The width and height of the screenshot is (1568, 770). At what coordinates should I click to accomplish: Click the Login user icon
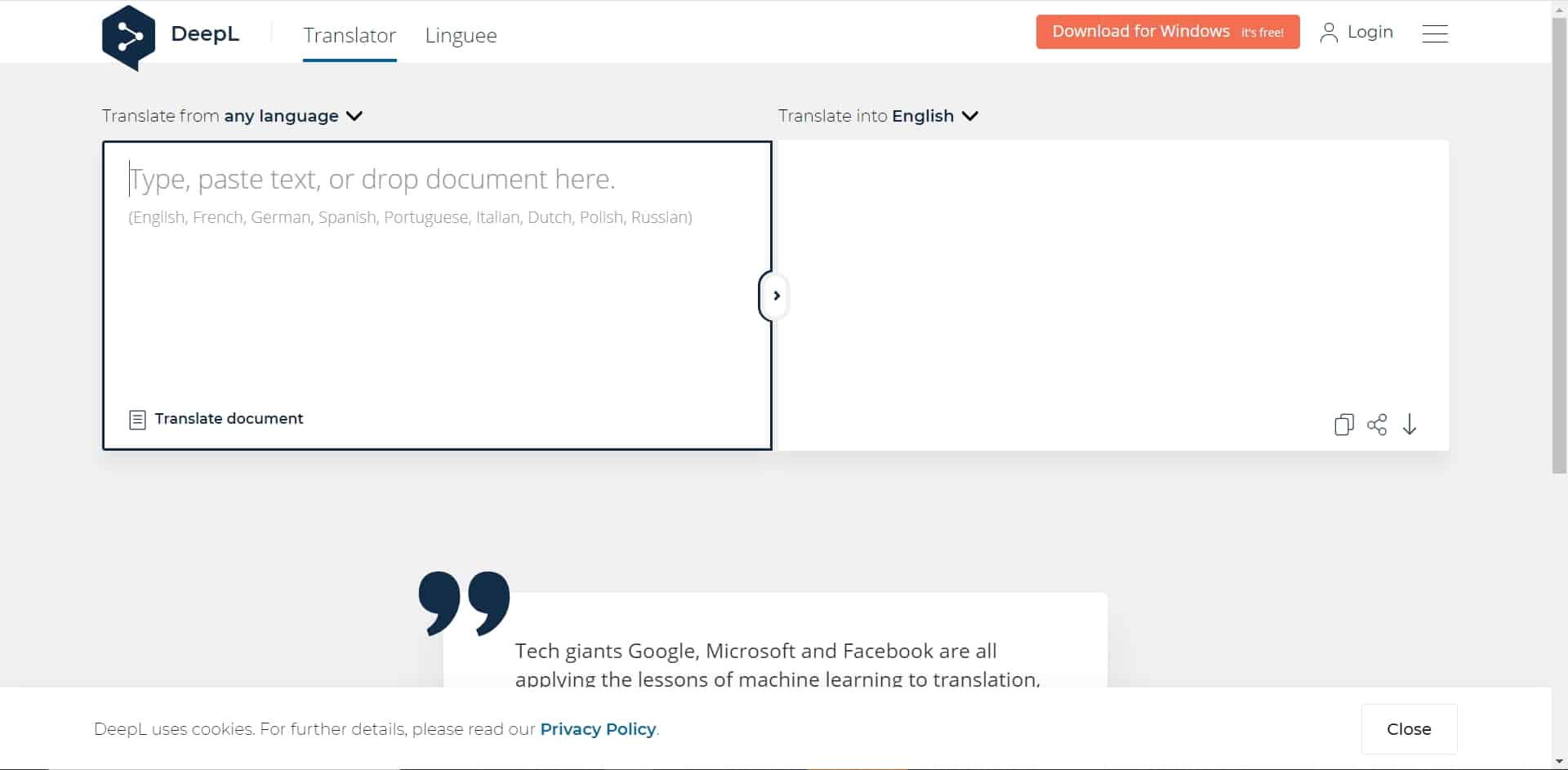1329,33
